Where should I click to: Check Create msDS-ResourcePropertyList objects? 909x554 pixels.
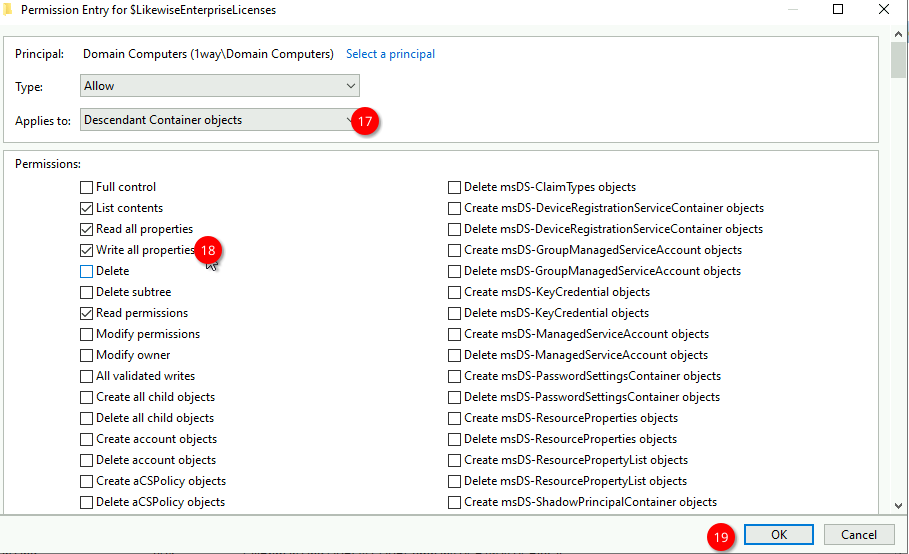[454, 460]
